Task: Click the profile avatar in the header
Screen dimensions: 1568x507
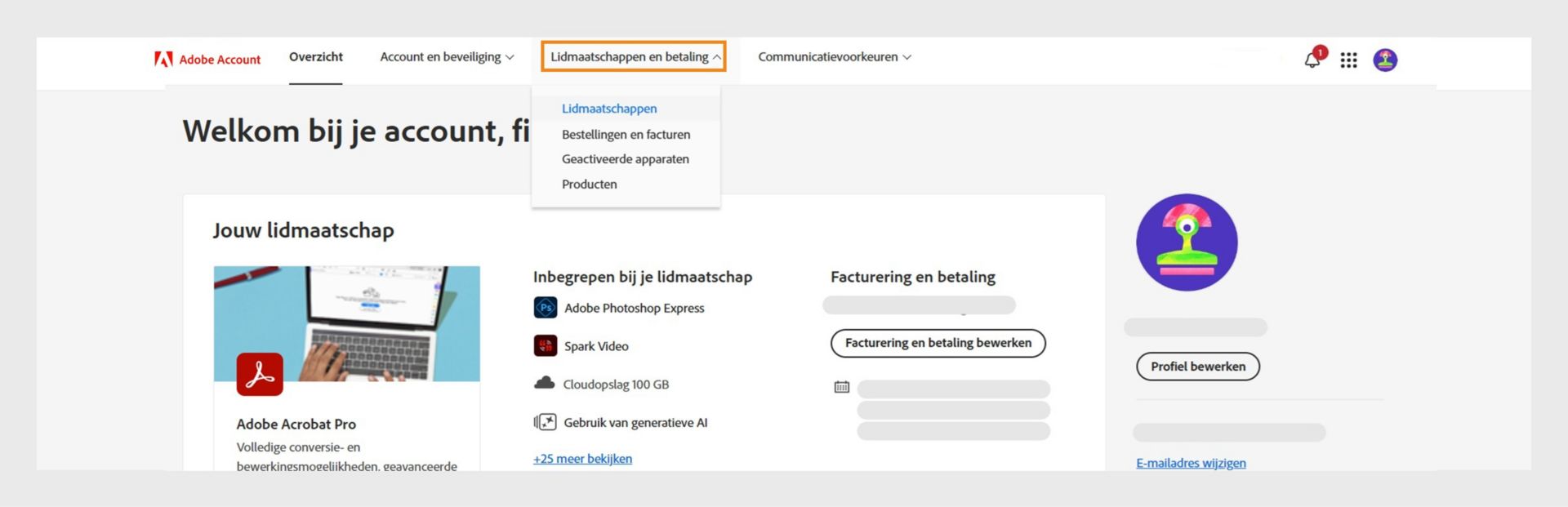Action: click(x=1385, y=60)
